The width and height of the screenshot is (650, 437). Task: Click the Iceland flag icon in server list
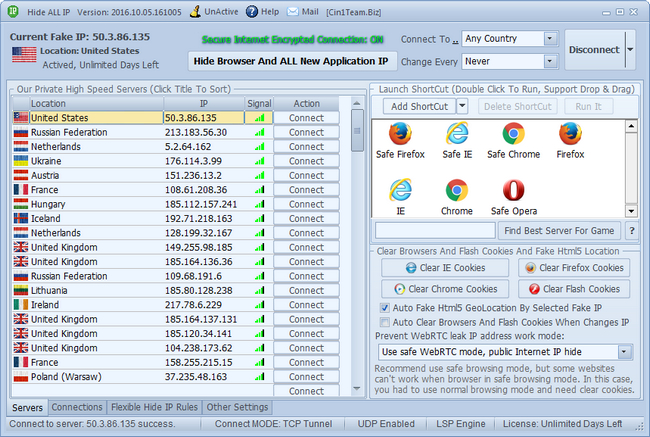pyautogui.click(x=21, y=218)
